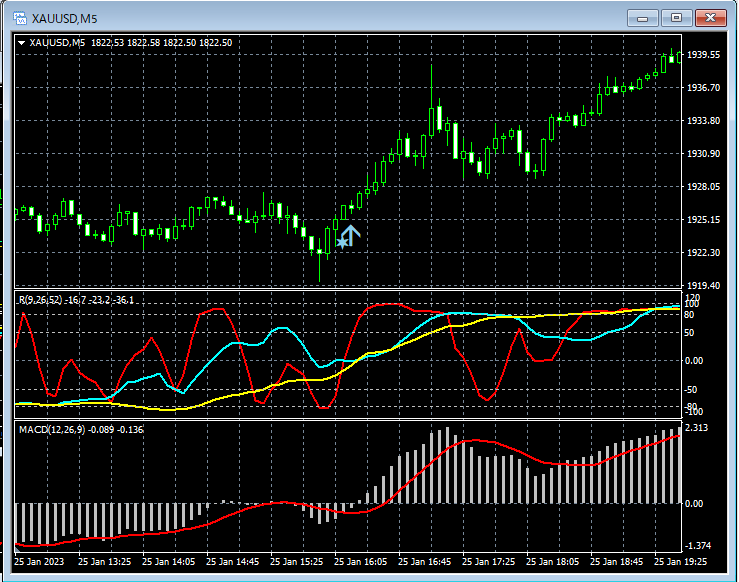Click the 25 Jan 2023 date label
The width and height of the screenshot is (739, 582).
click(40, 562)
